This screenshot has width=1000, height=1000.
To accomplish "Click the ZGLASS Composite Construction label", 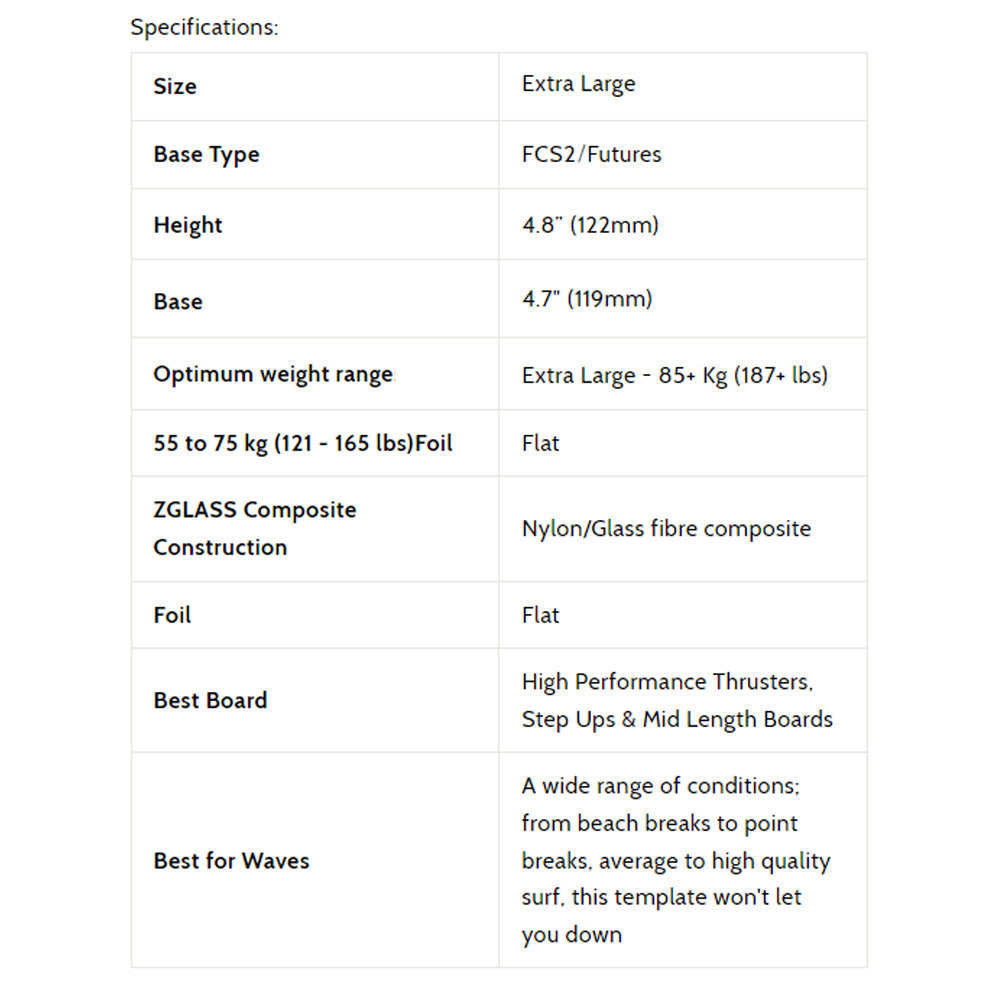I will click(254, 528).
